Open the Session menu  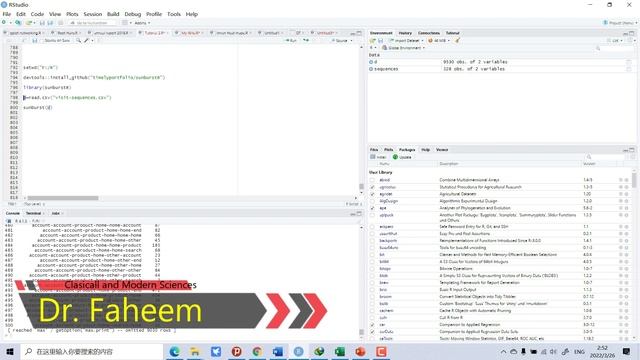click(93, 14)
